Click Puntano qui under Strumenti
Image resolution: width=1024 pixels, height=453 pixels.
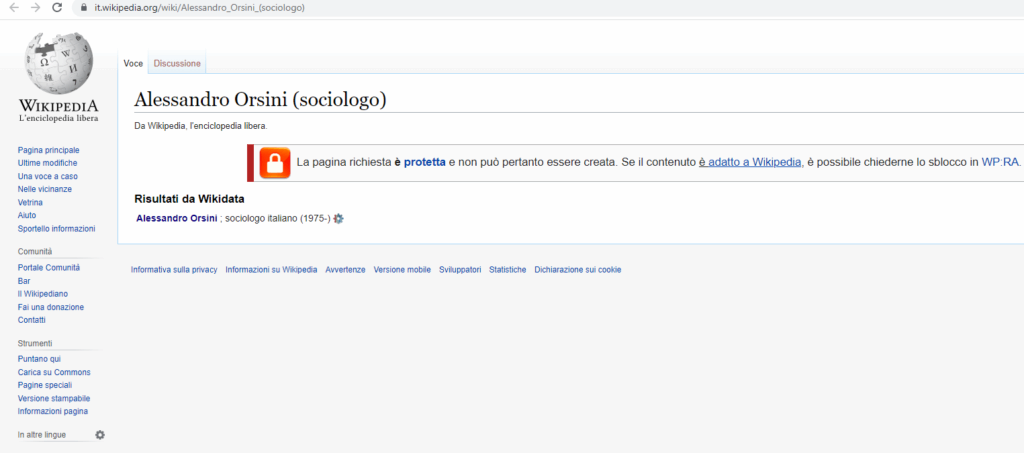[x=39, y=359]
